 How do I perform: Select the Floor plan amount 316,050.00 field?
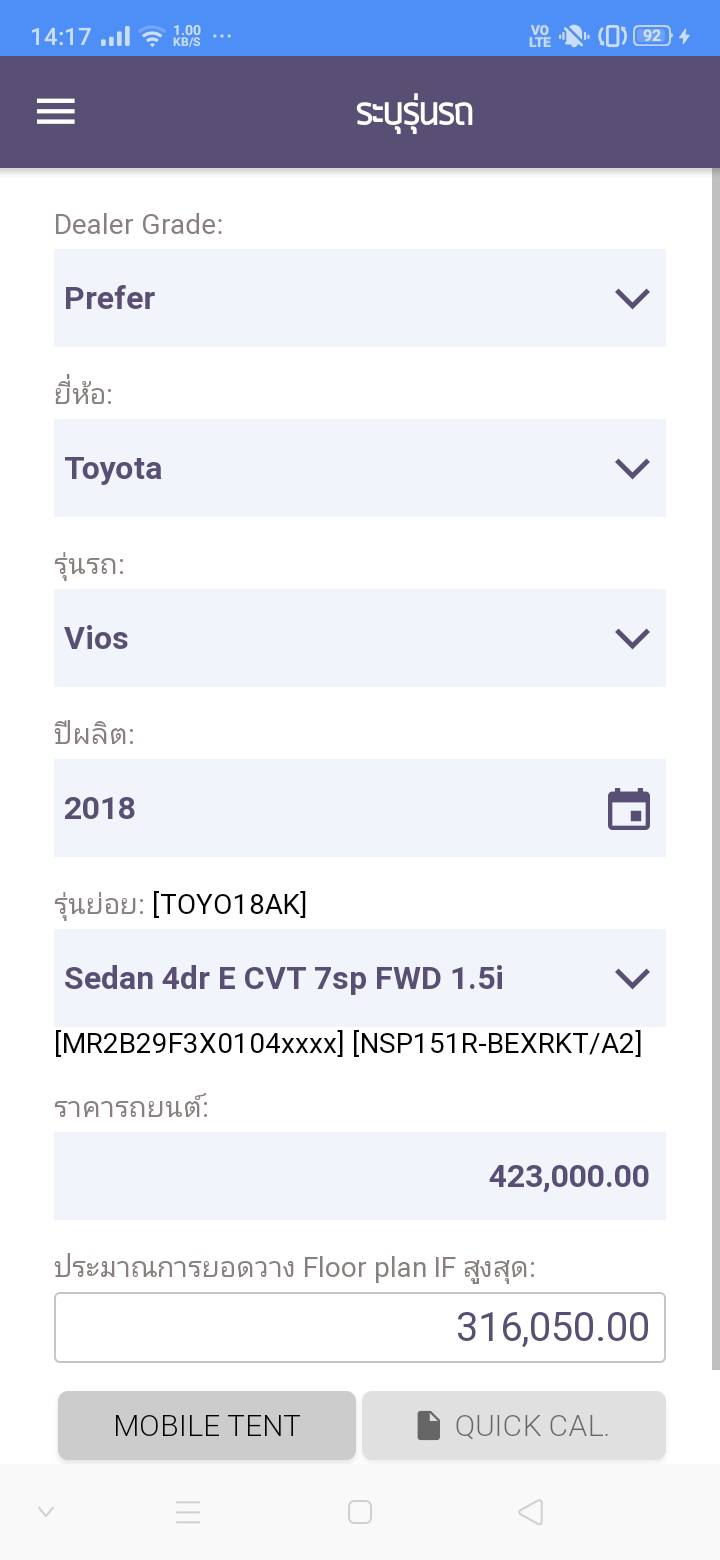(x=360, y=1327)
